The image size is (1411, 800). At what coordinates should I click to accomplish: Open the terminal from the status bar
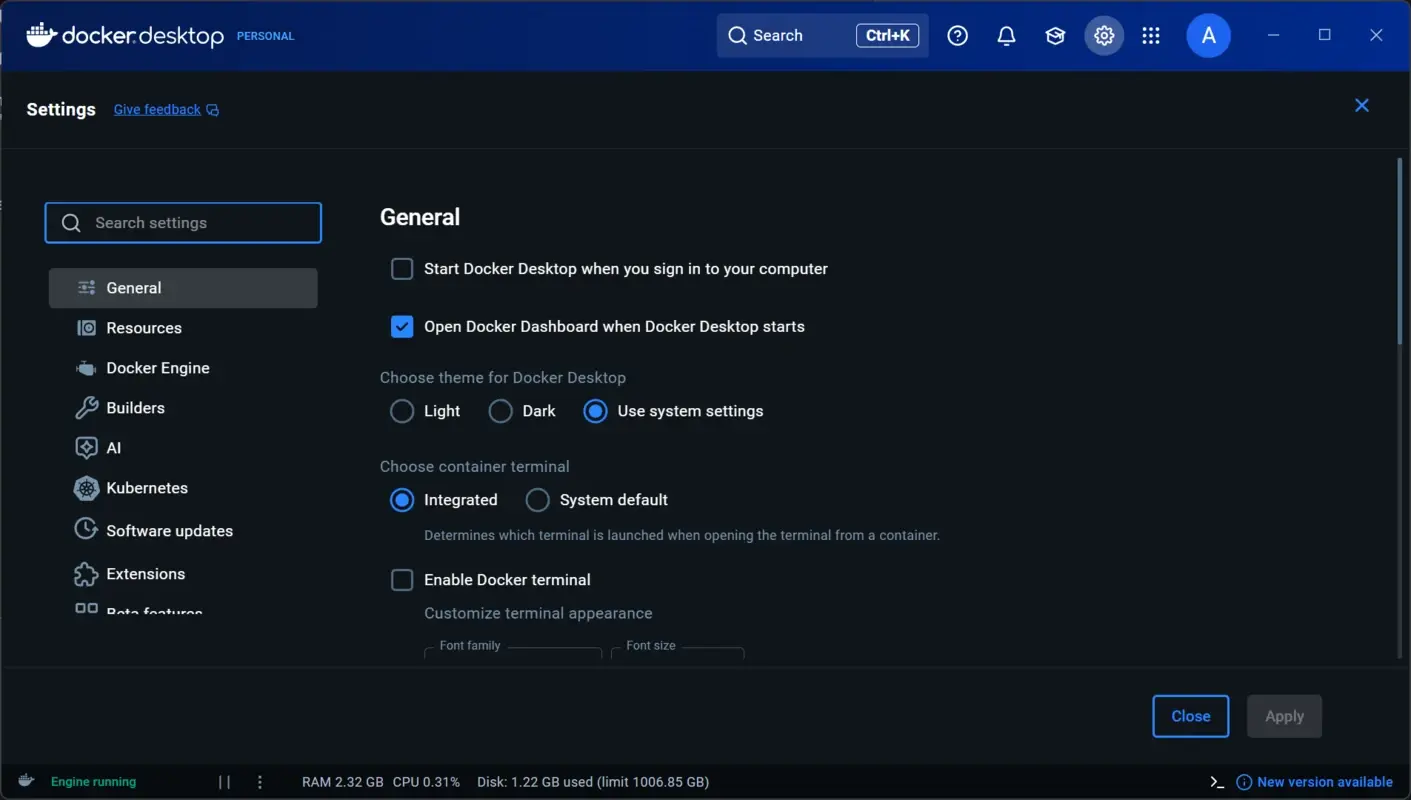pyautogui.click(x=1216, y=781)
